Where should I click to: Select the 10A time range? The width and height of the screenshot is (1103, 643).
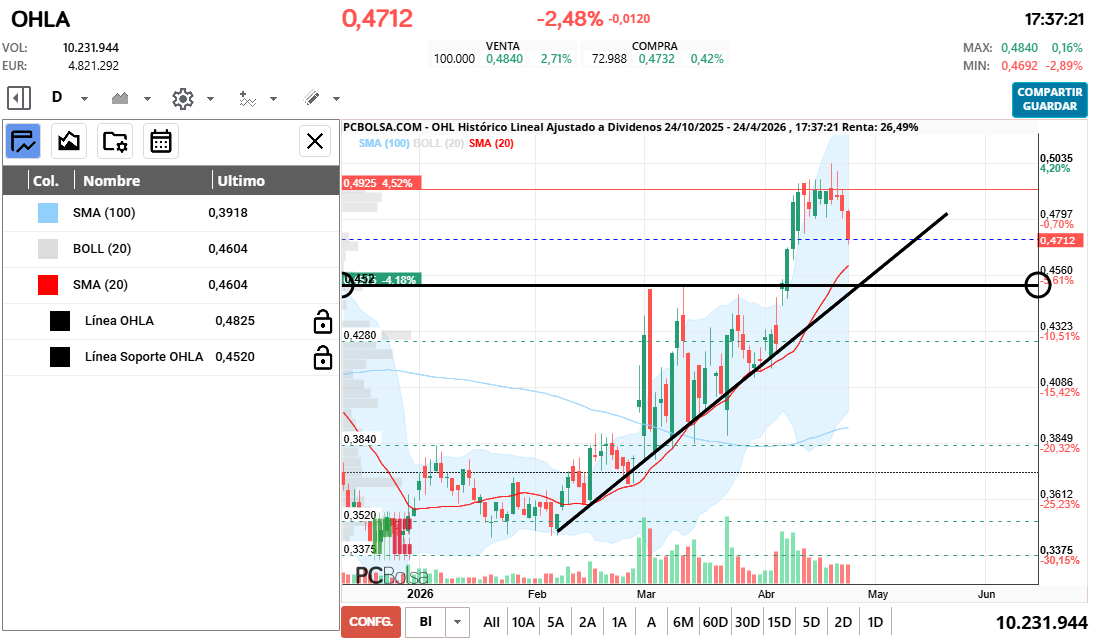[523, 623]
